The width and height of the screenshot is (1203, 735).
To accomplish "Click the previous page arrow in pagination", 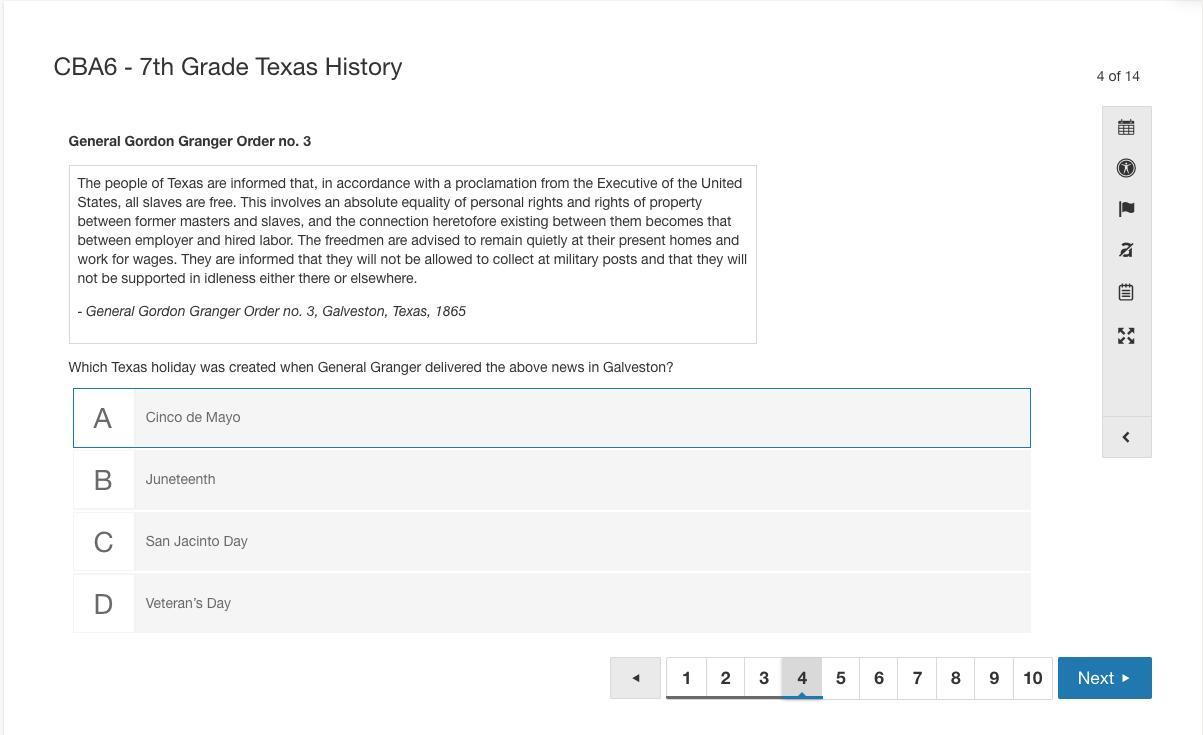I will 635,678.
